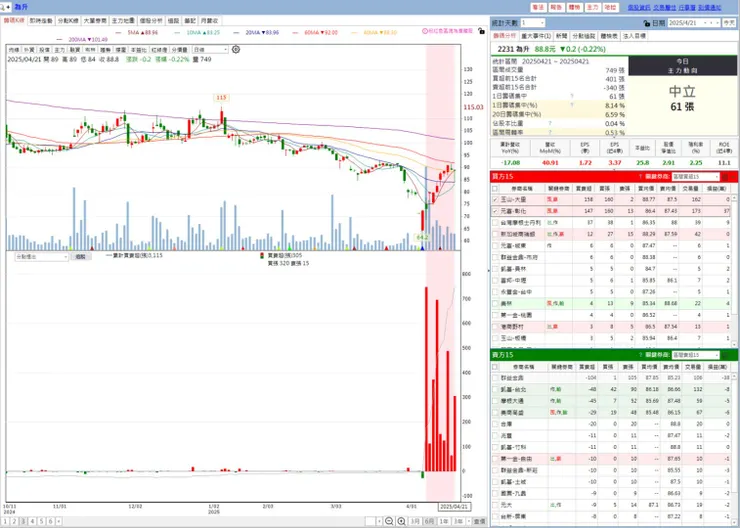Click the 115 price high label on the chart
This screenshot has height=528, width=740.
click(x=221, y=98)
